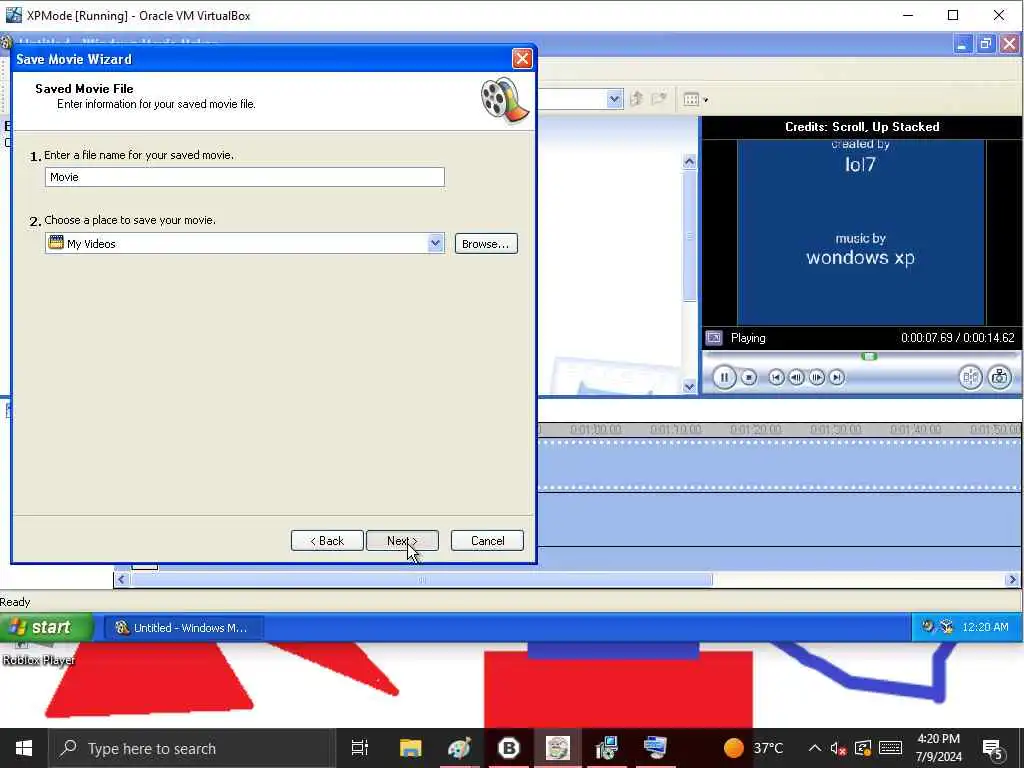This screenshot has width=1024, height=768.
Task: Jump forward with the Forward playback button
Action: click(x=837, y=377)
